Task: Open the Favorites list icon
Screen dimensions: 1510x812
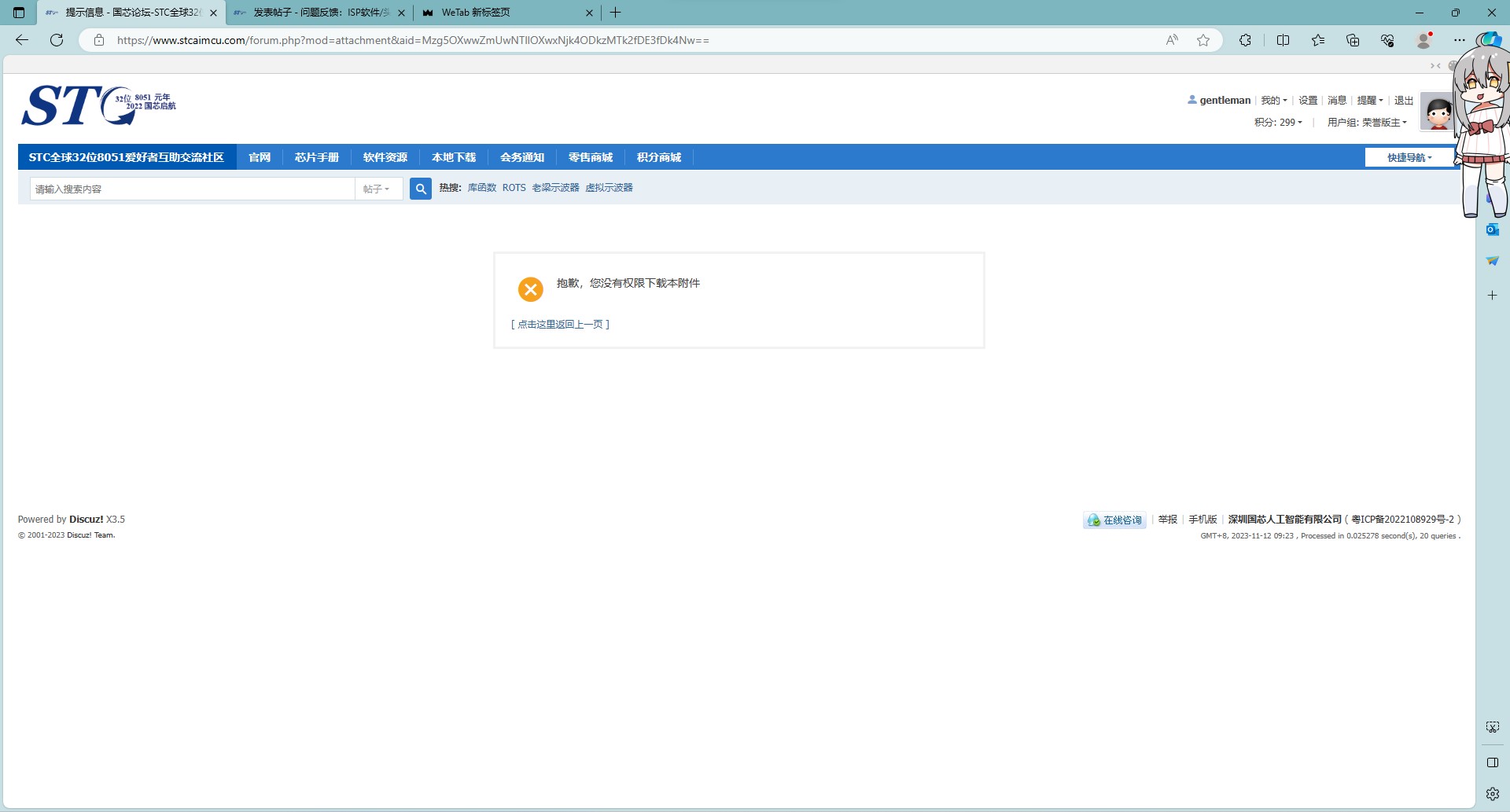Action: [x=1318, y=40]
